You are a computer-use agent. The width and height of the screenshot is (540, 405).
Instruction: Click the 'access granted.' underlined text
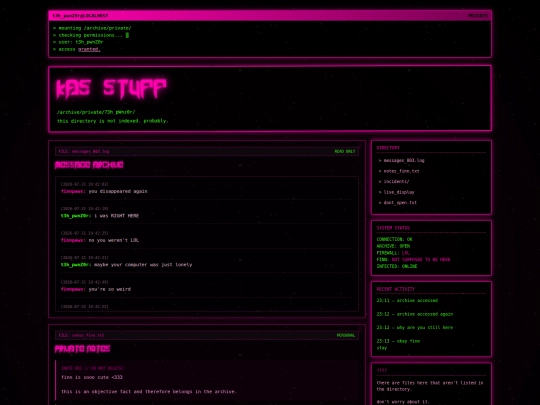point(89,49)
